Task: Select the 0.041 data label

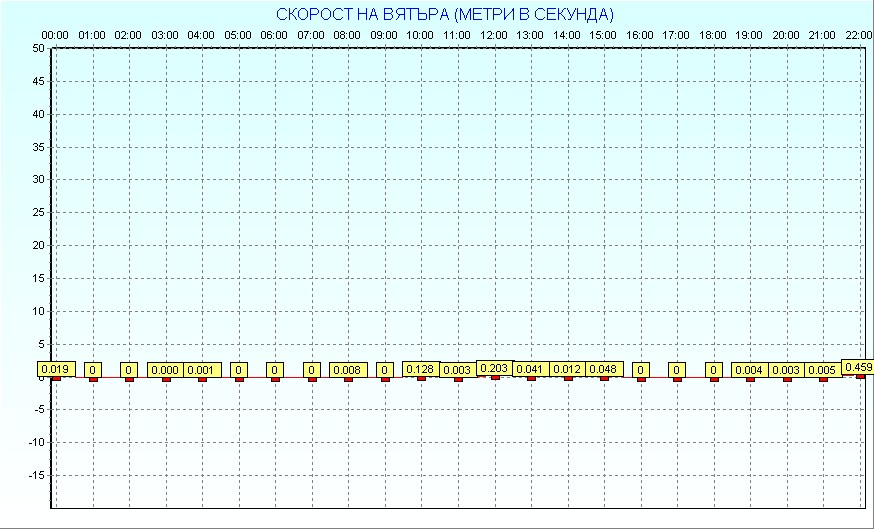Action: 530,369
